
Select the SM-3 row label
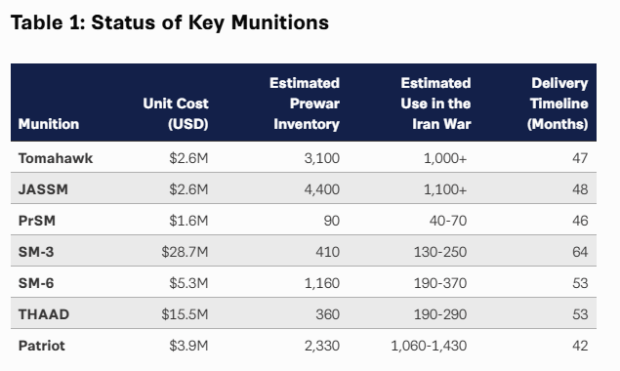pos(36,252)
